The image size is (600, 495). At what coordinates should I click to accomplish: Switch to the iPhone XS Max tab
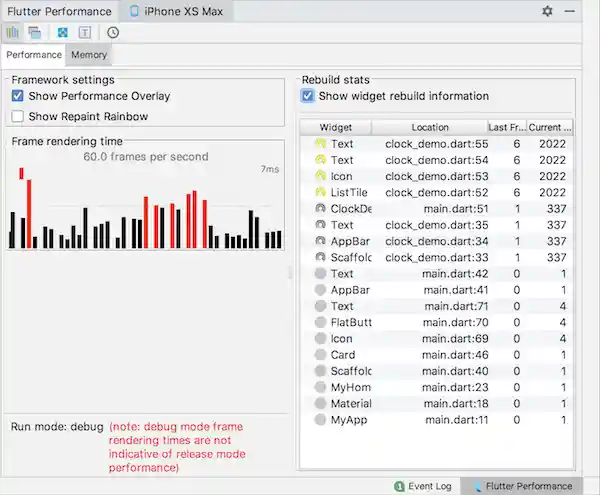click(x=176, y=11)
